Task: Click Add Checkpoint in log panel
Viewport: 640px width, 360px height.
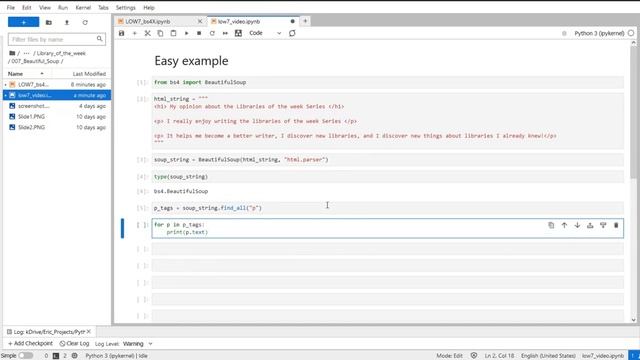Action: (x=31, y=344)
